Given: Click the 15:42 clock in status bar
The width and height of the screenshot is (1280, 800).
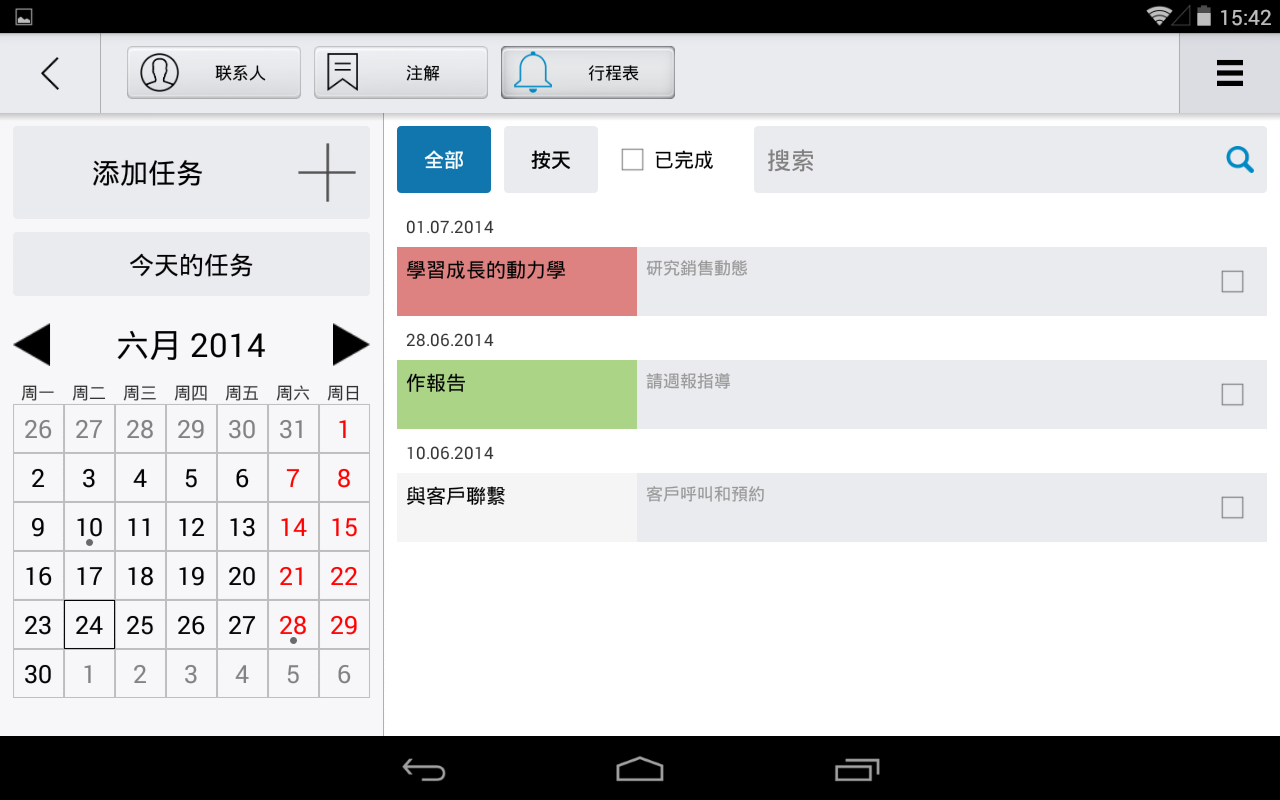Looking at the screenshot, I should [1245, 17].
